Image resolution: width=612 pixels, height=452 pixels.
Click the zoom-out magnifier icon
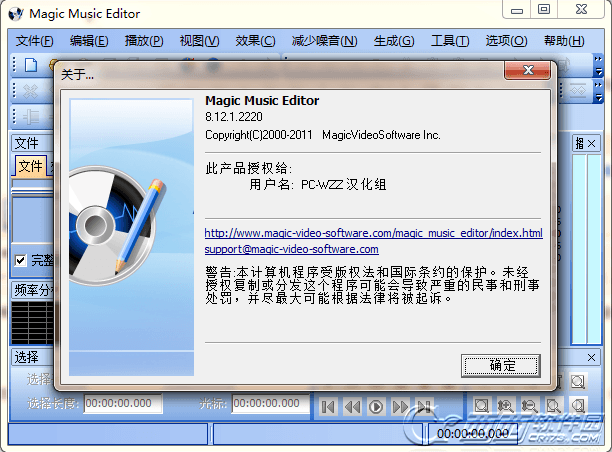pos(530,406)
